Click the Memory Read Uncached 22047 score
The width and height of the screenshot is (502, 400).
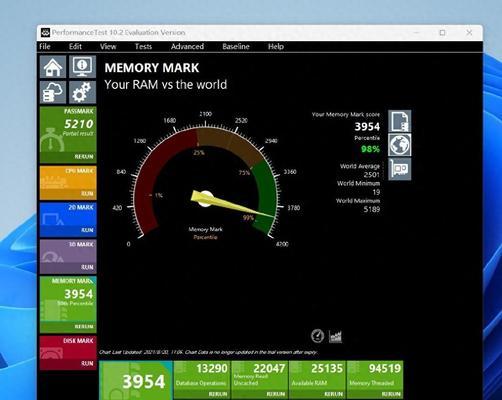coord(269,368)
